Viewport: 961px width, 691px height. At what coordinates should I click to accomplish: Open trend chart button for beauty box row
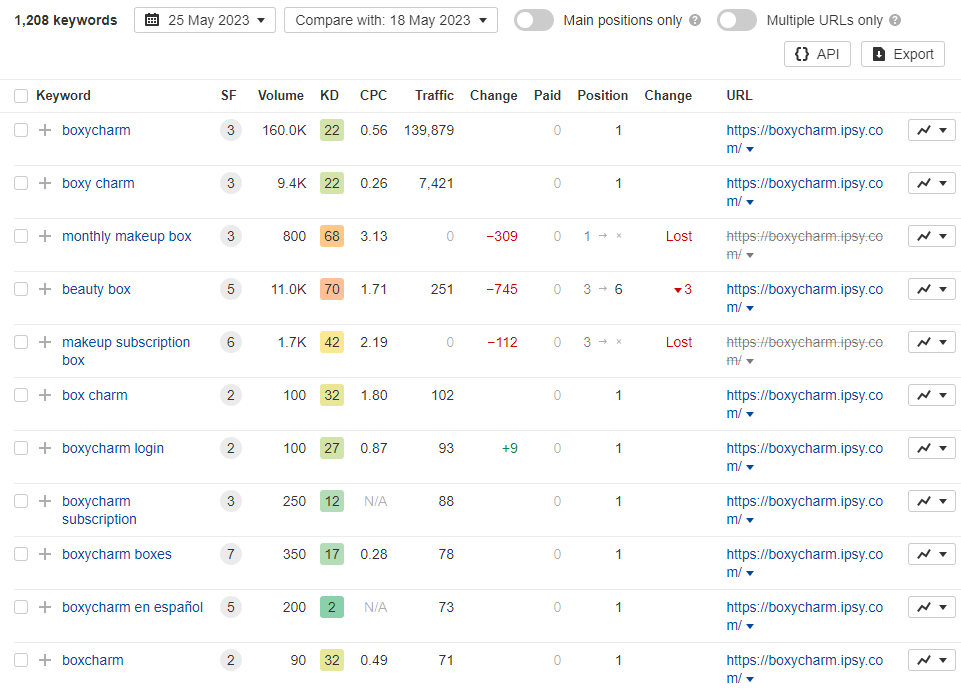[x=932, y=289]
